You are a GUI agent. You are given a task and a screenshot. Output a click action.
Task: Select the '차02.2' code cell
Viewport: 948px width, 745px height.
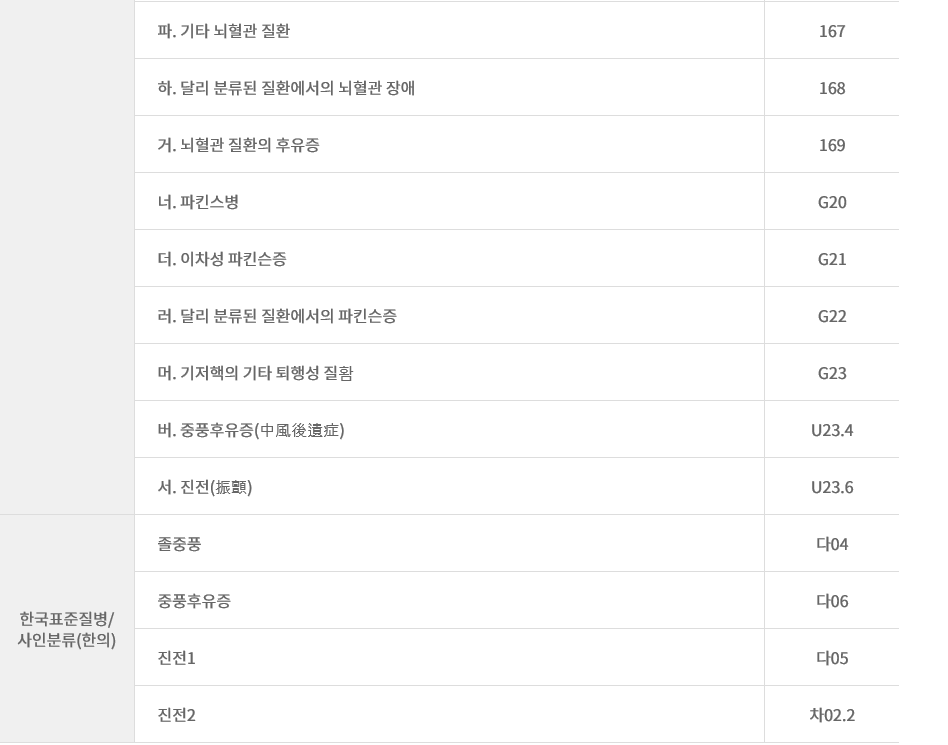point(832,715)
